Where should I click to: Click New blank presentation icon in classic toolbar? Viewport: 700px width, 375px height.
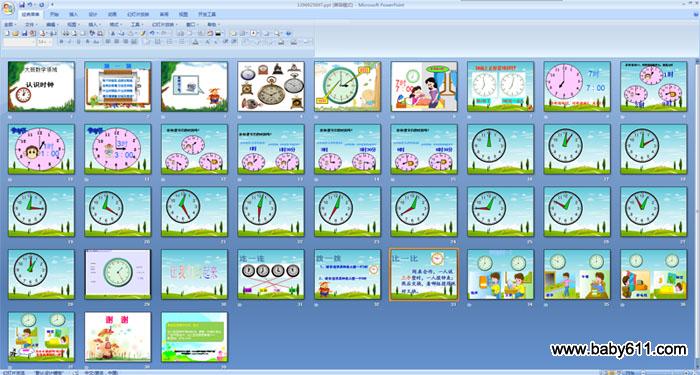pos(7,33)
